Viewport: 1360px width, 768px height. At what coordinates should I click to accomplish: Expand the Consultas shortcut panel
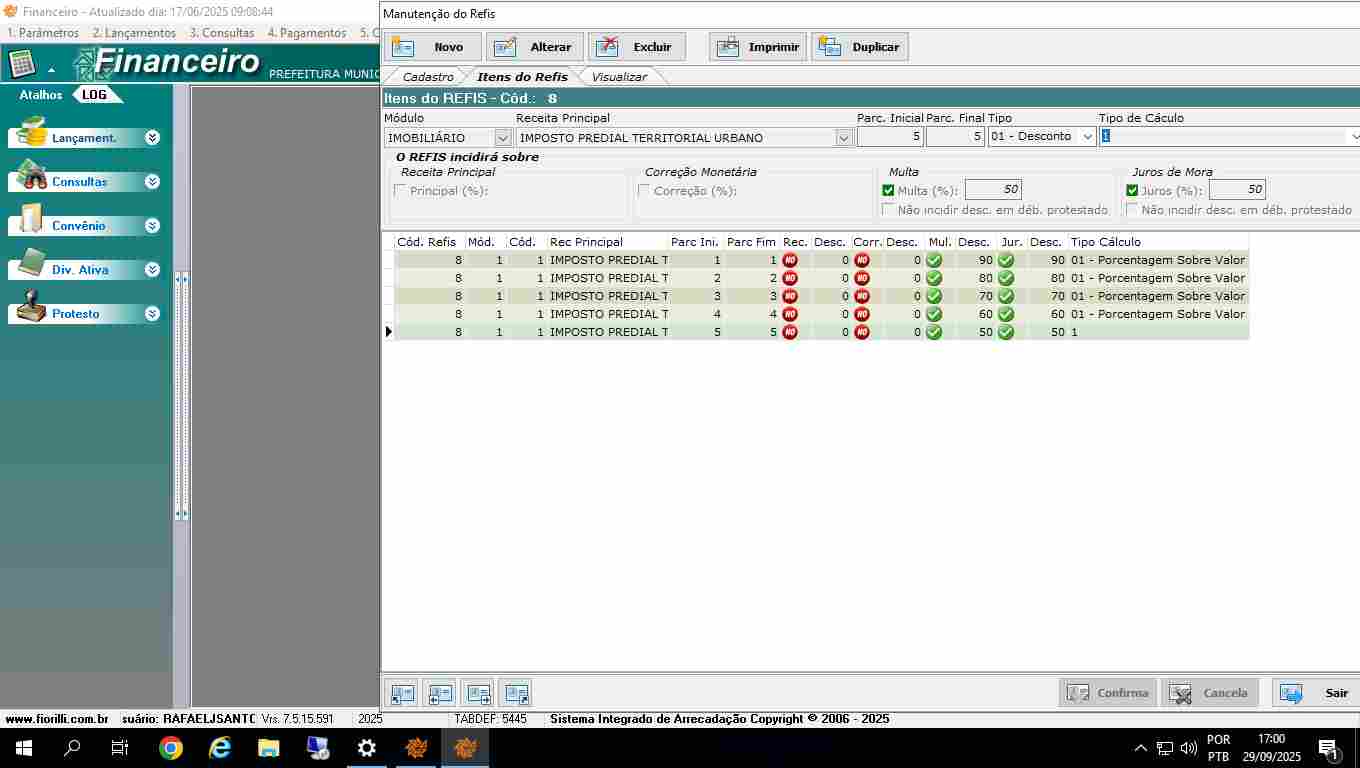click(152, 182)
